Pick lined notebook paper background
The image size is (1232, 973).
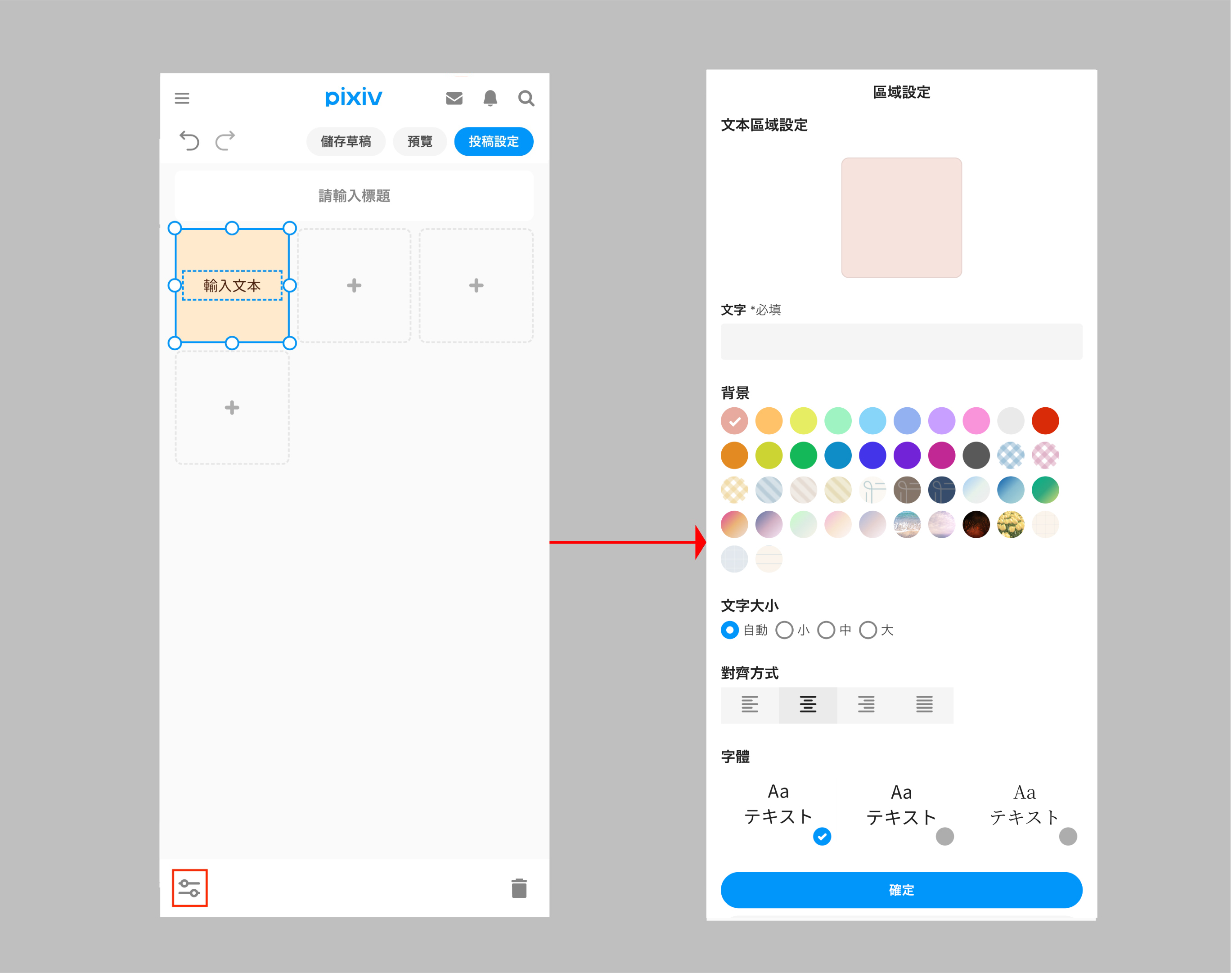[769, 559]
